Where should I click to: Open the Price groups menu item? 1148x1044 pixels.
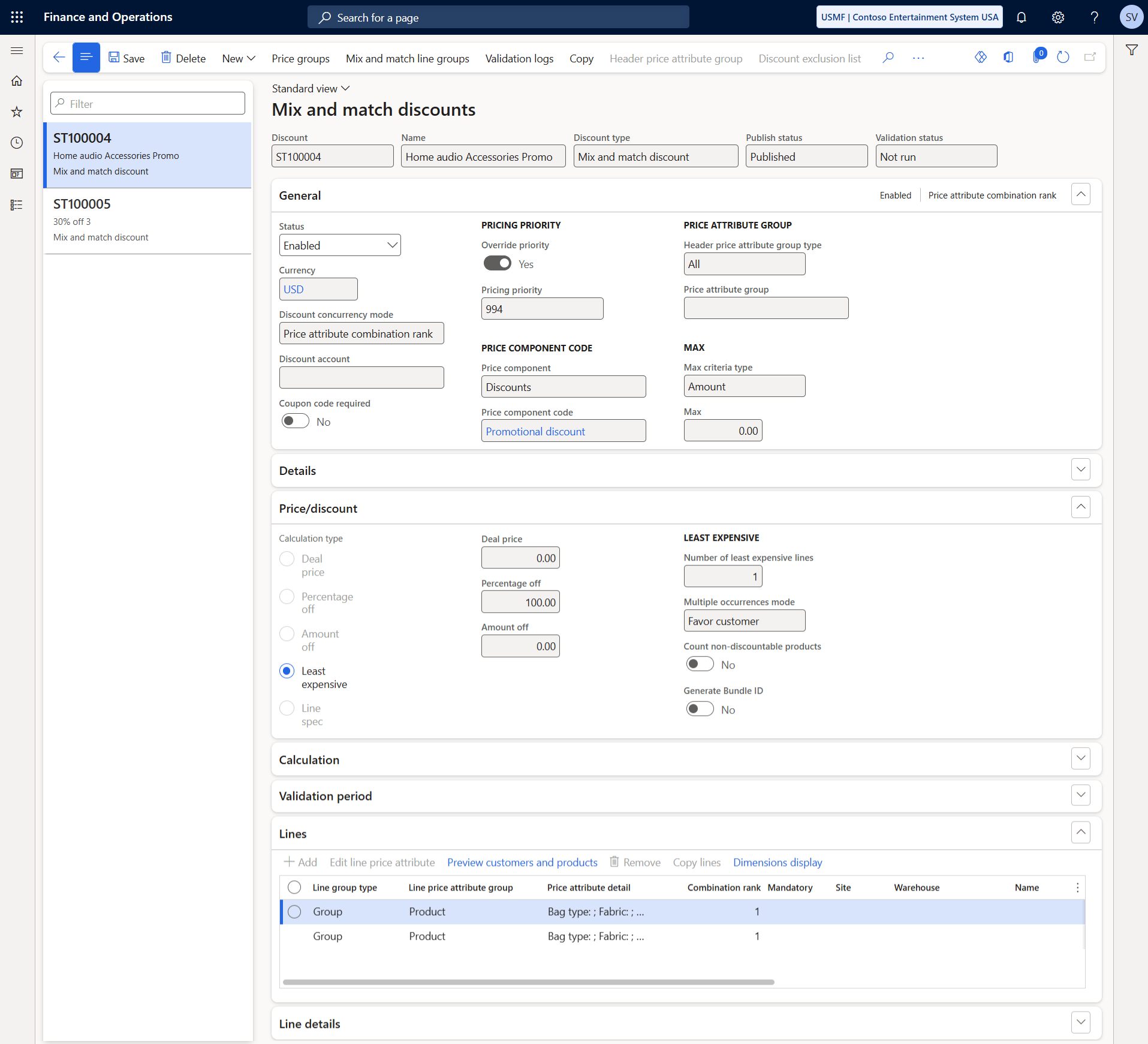tap(300, 58)
